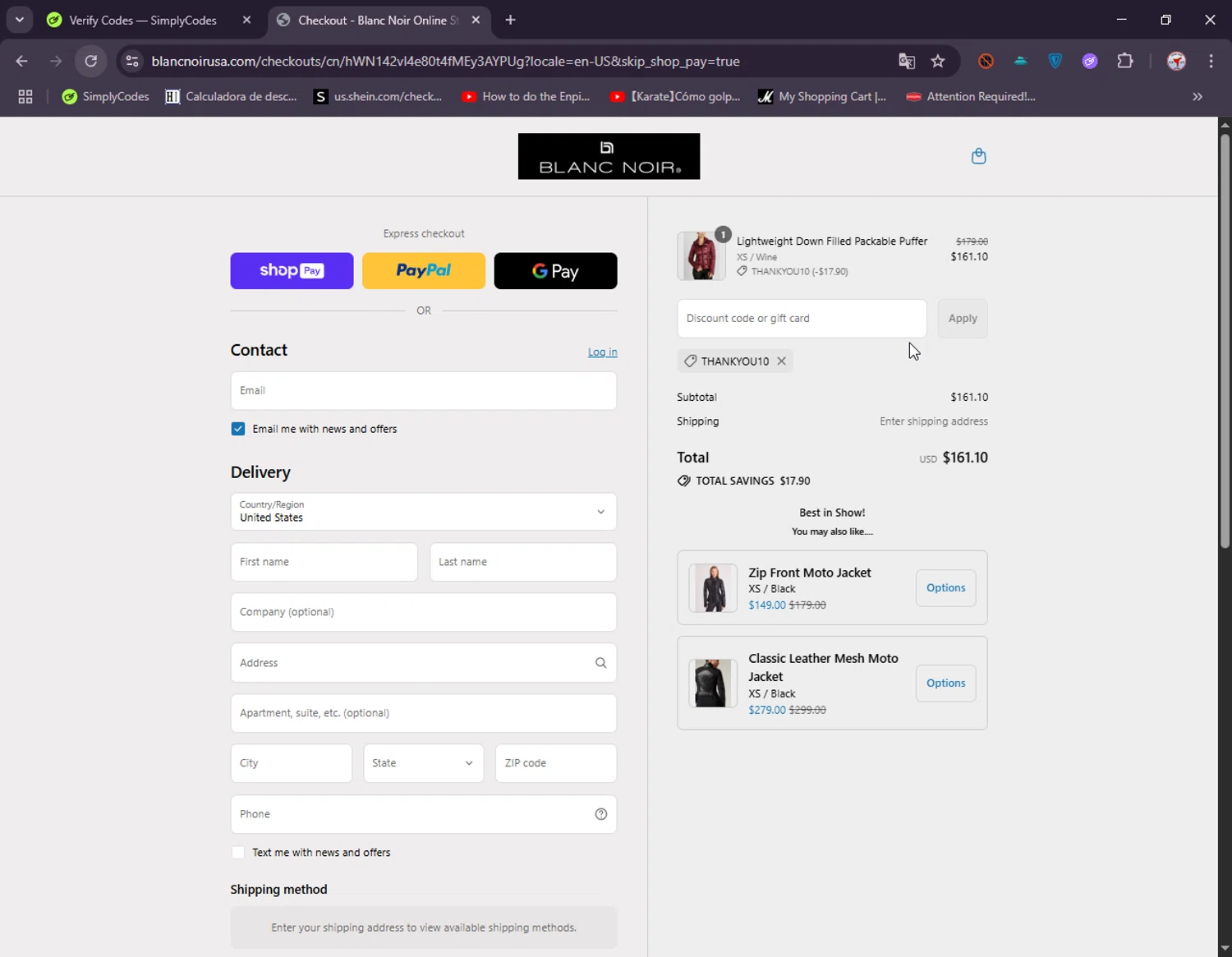Open Calculadora de desc bookmark

[231, 96]
